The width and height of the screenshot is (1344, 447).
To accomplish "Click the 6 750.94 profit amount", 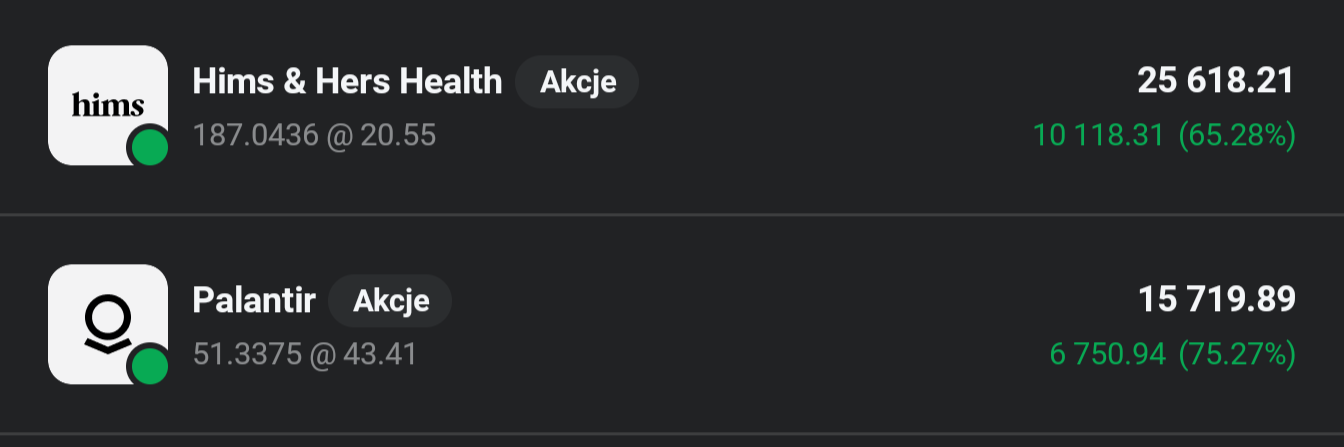I will pos(1107,354).
